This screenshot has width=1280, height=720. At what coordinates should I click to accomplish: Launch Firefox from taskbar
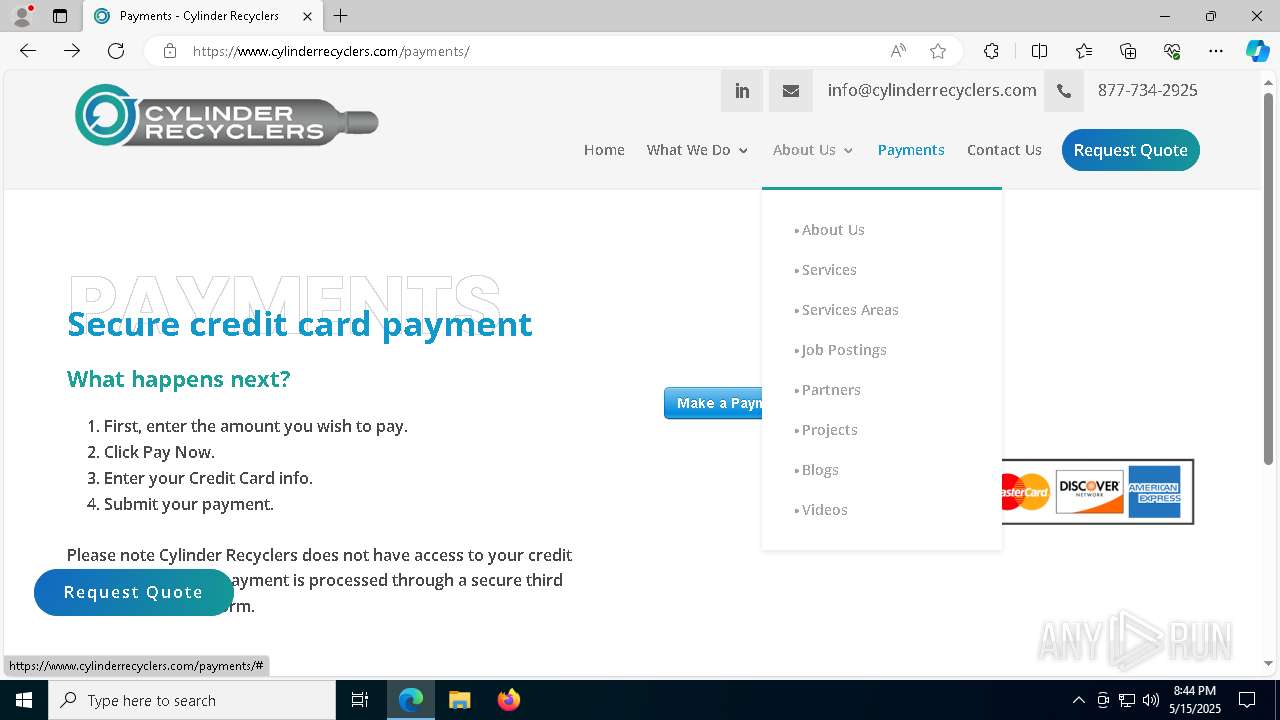[509, 700]
